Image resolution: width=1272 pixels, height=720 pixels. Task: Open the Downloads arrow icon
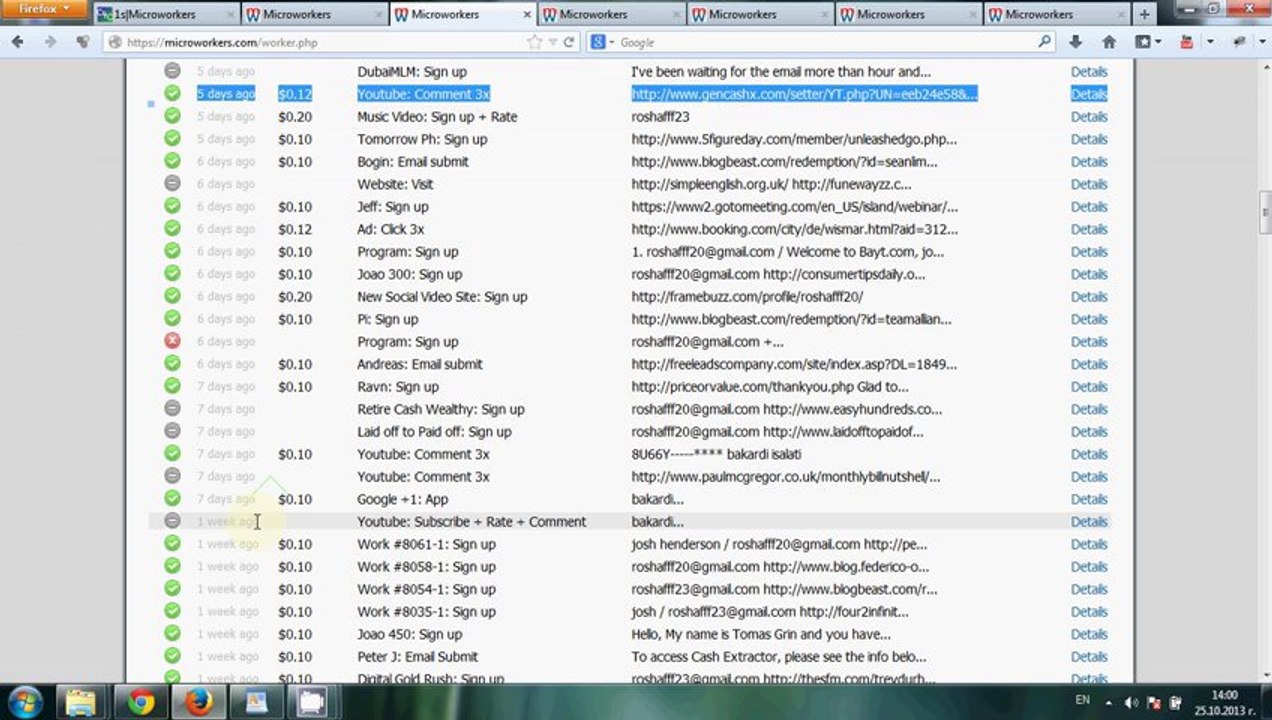1075,42
